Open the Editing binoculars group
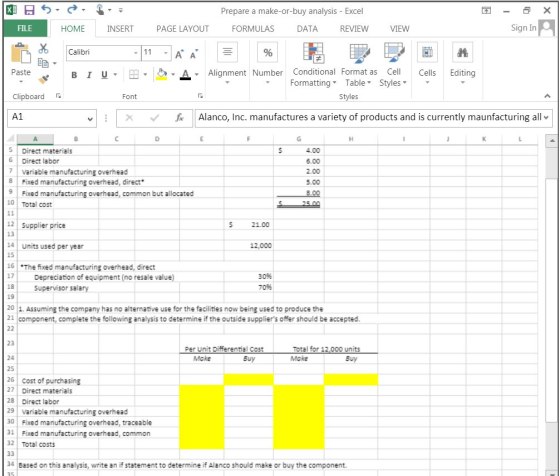The image size is (560, 476). (x=462, y=63)
